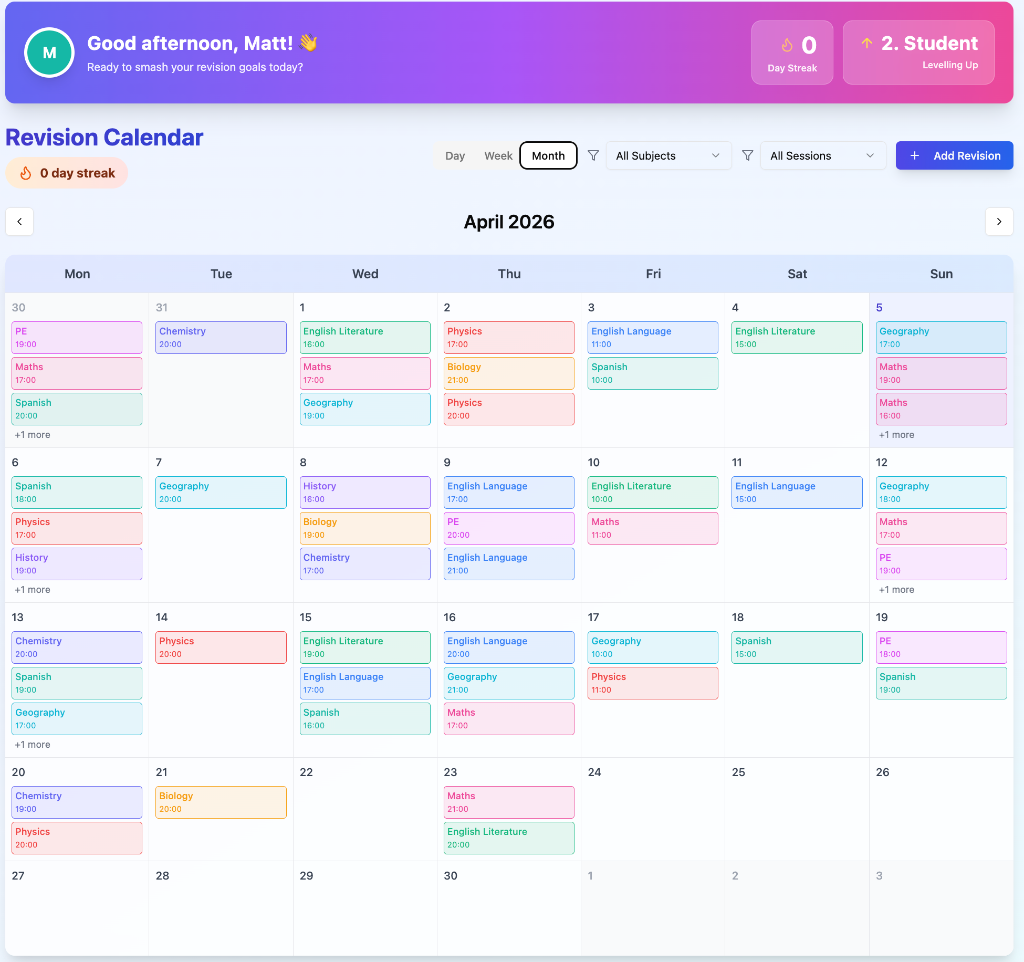This screenshot has width=1024, height=962.
Task: Expand +1 more on Sunday 5
Action: (897, 435)
